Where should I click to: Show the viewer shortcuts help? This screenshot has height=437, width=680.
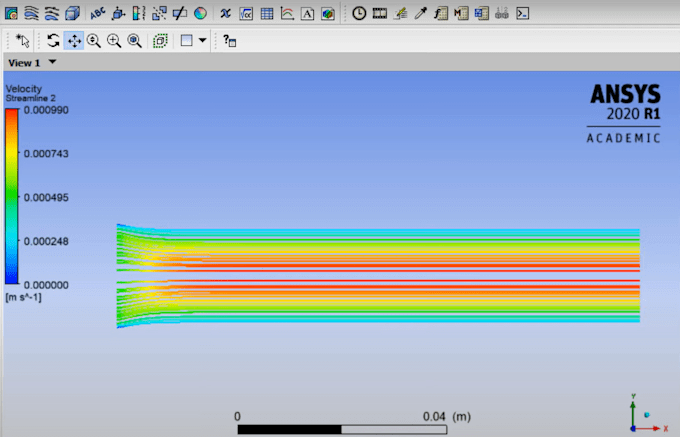[229, 41]
